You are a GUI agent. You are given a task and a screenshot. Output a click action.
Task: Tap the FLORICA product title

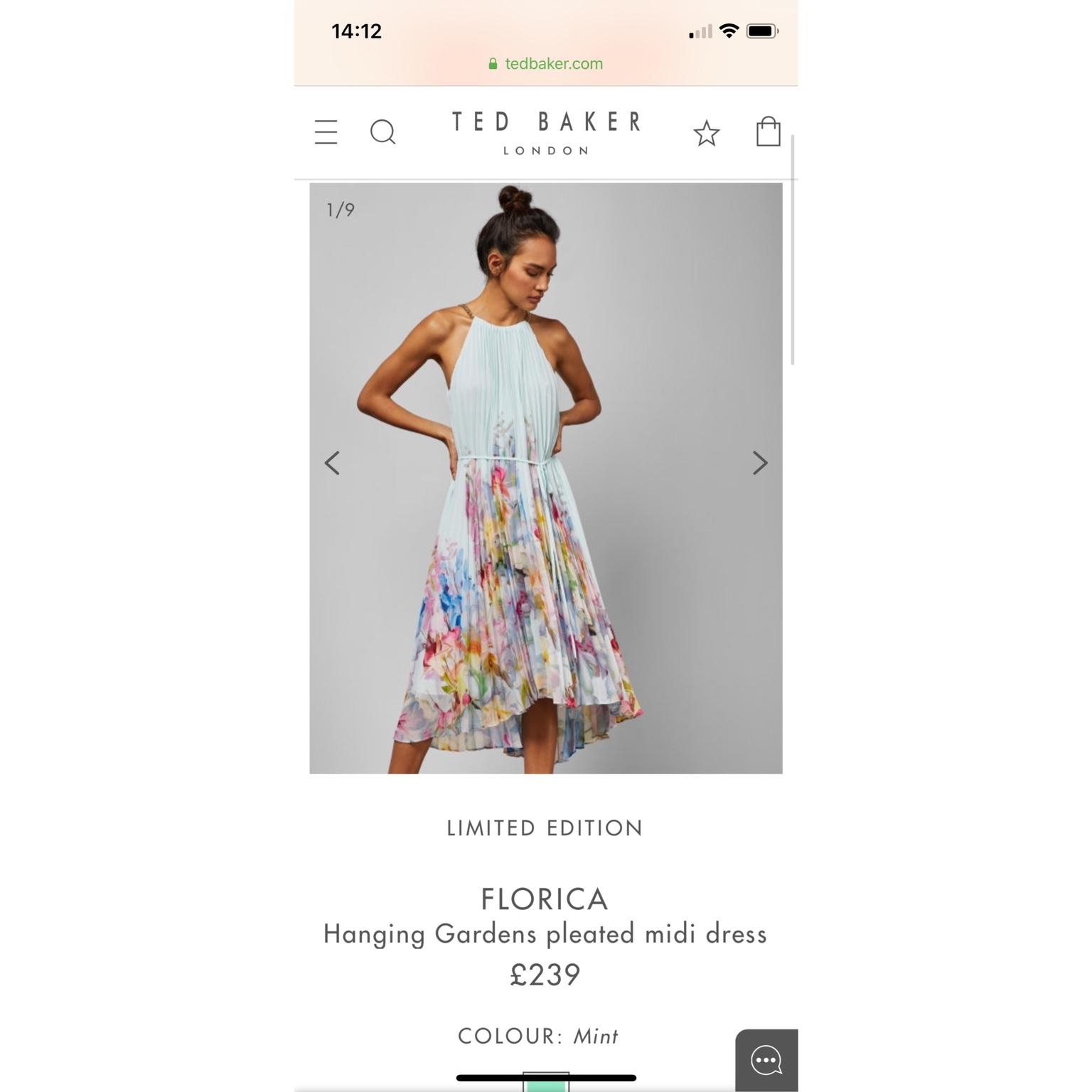[545, 899]
